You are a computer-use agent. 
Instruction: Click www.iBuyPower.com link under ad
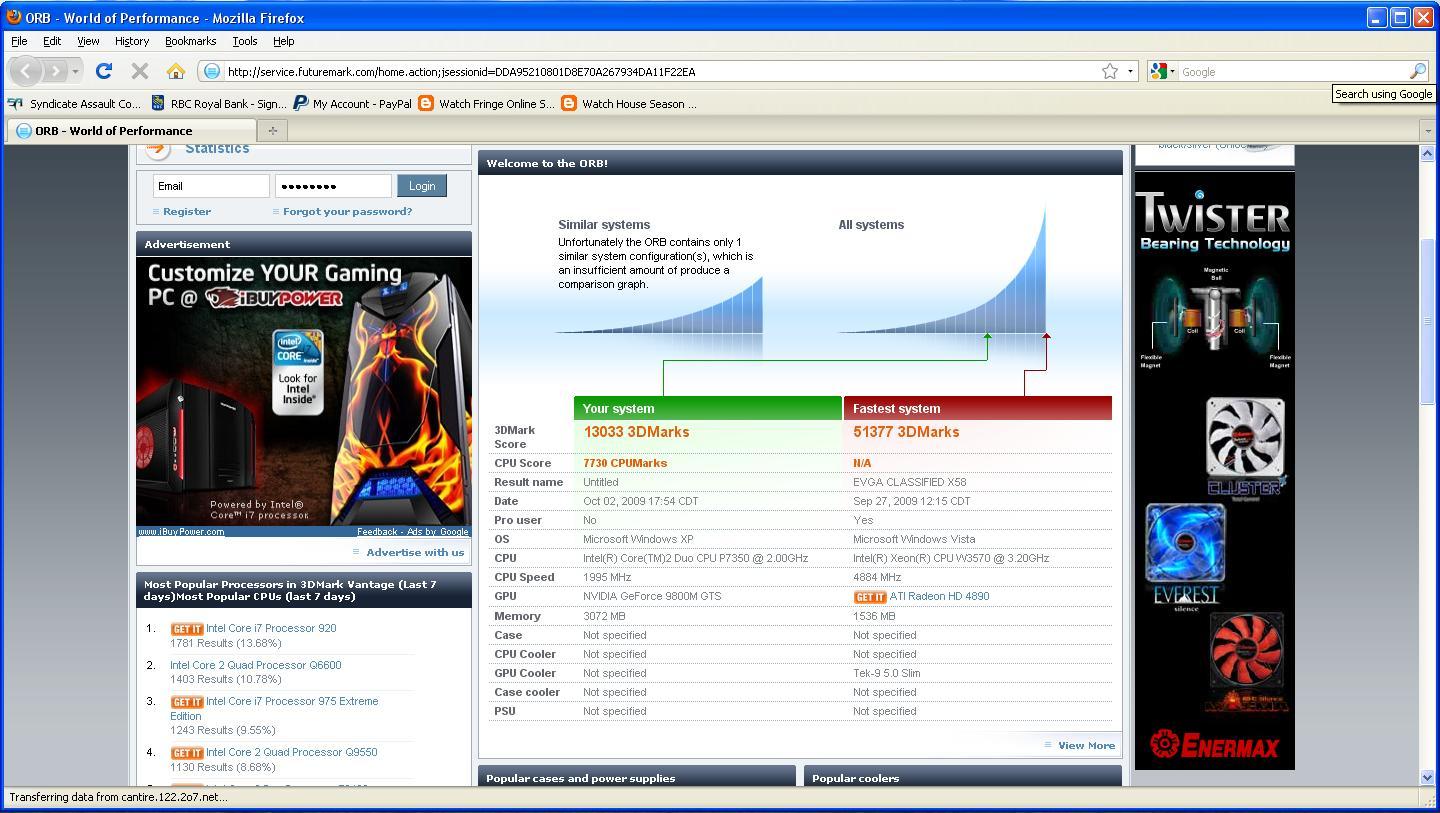(181, 532)
